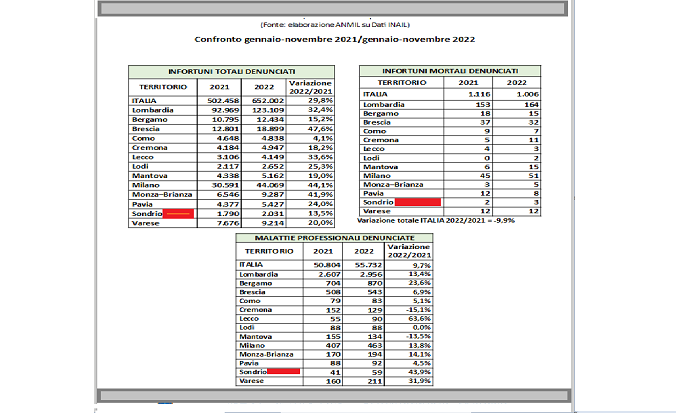Click the gray bar at the page top

tap(336, 9)
